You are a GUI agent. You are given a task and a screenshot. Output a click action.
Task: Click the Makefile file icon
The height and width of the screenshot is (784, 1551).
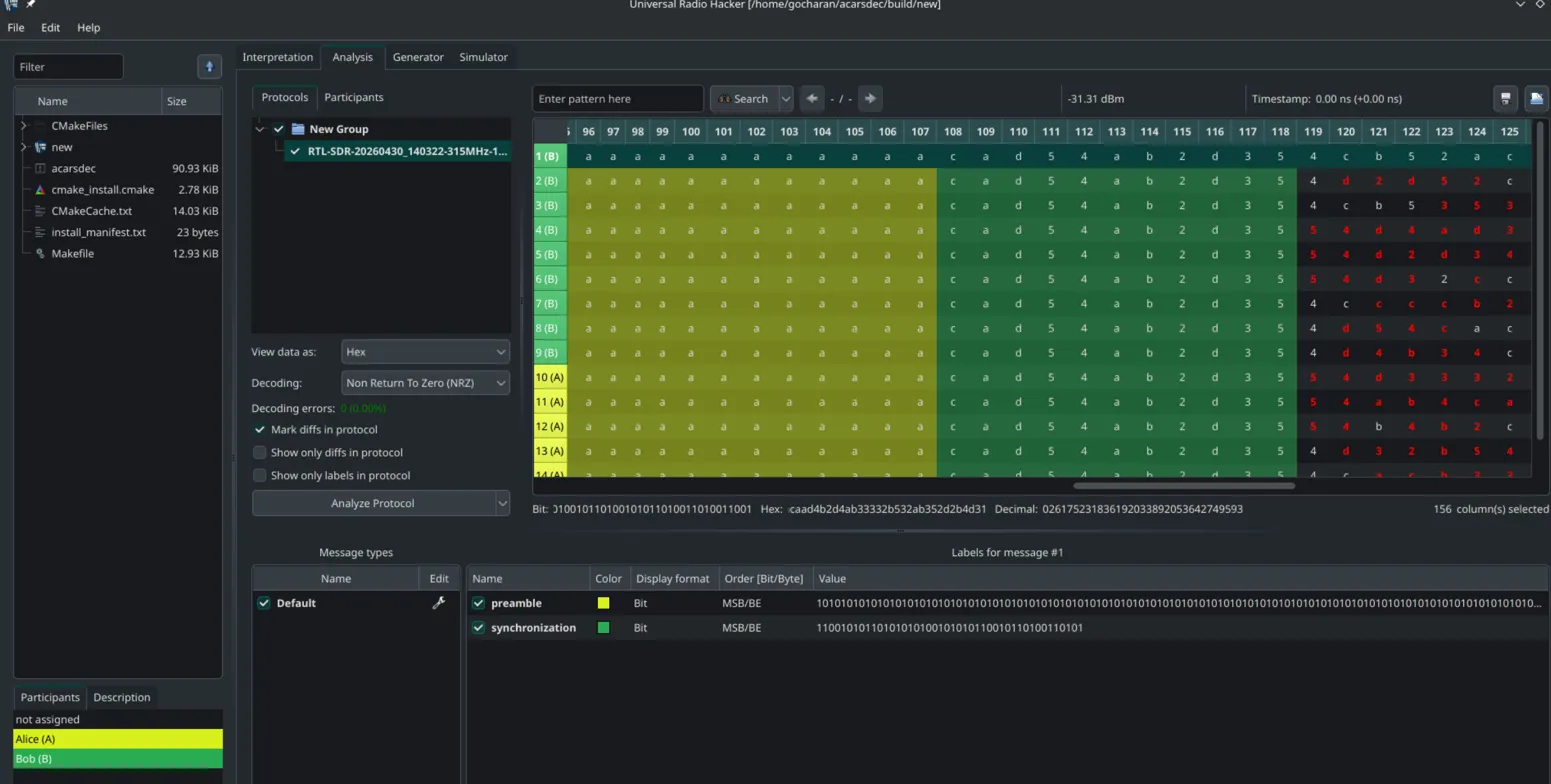40,254
